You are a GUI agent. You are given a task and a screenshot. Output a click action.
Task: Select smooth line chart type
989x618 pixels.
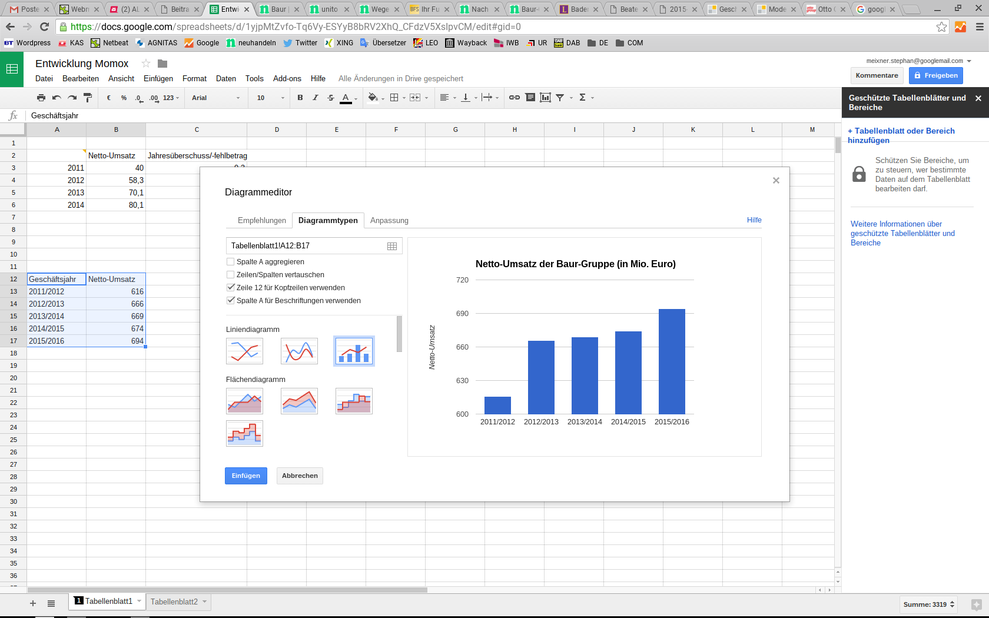[299, 351]
